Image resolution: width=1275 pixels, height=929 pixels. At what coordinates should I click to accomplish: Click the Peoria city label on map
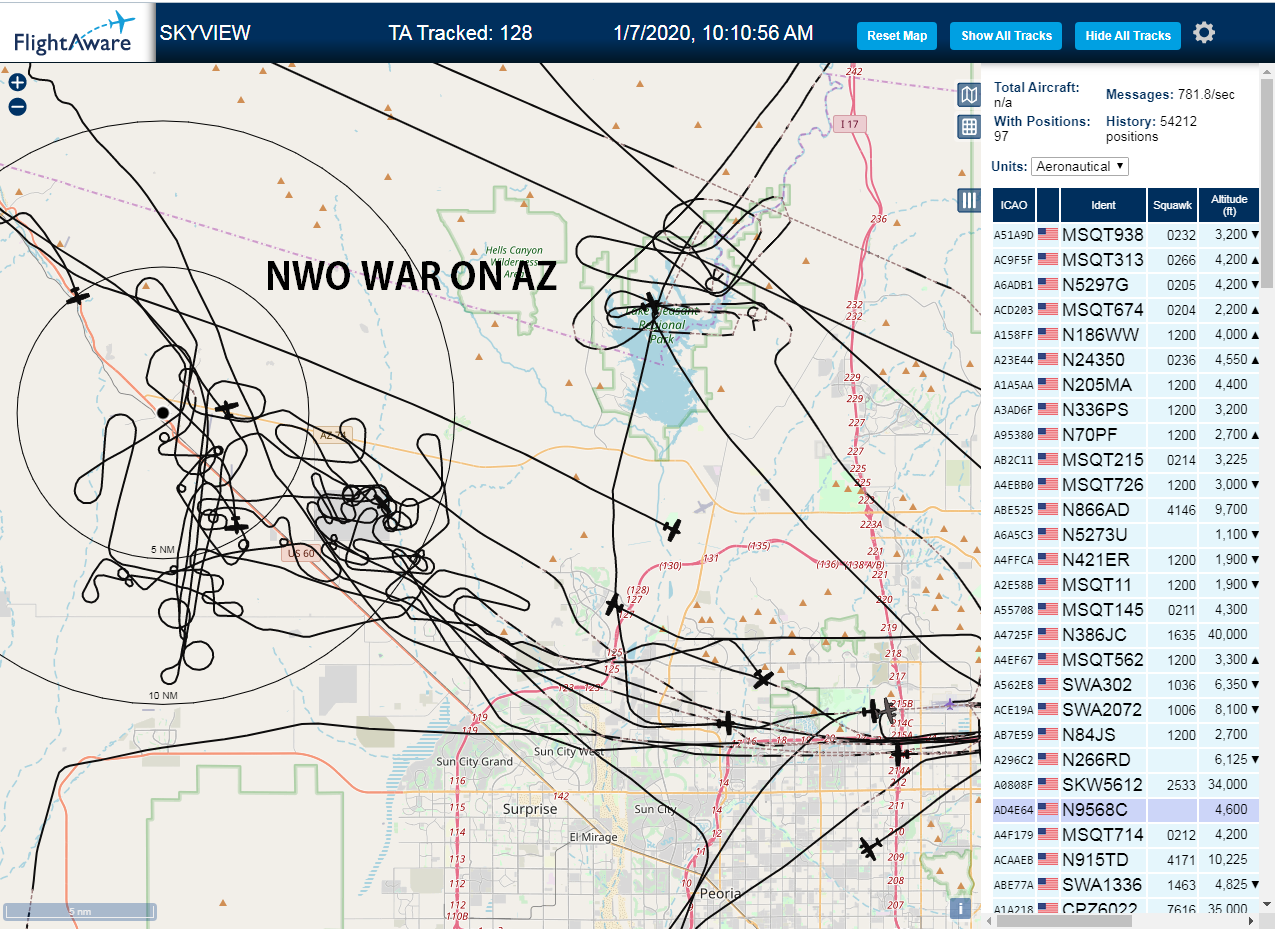coord(720,893)
